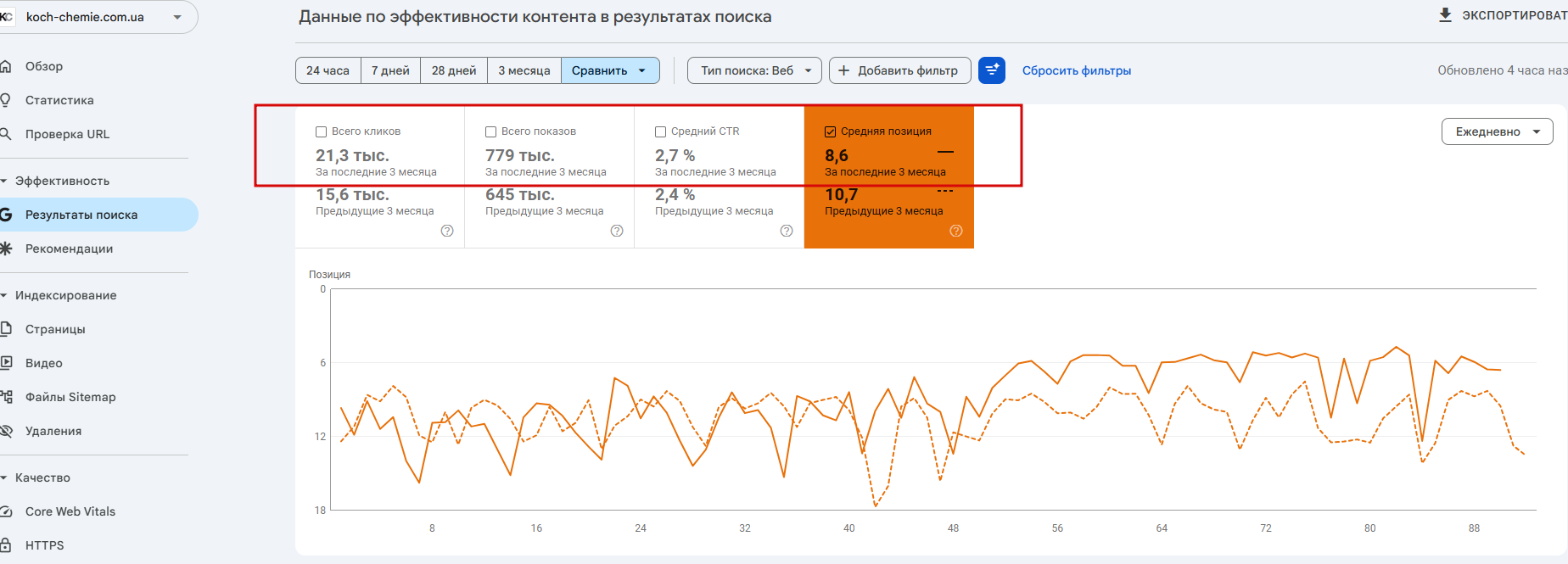This screenshot has width=1568, height=564.
Task: Click the Обновлено 4 часа назад text
Action: click(1503, 70)
